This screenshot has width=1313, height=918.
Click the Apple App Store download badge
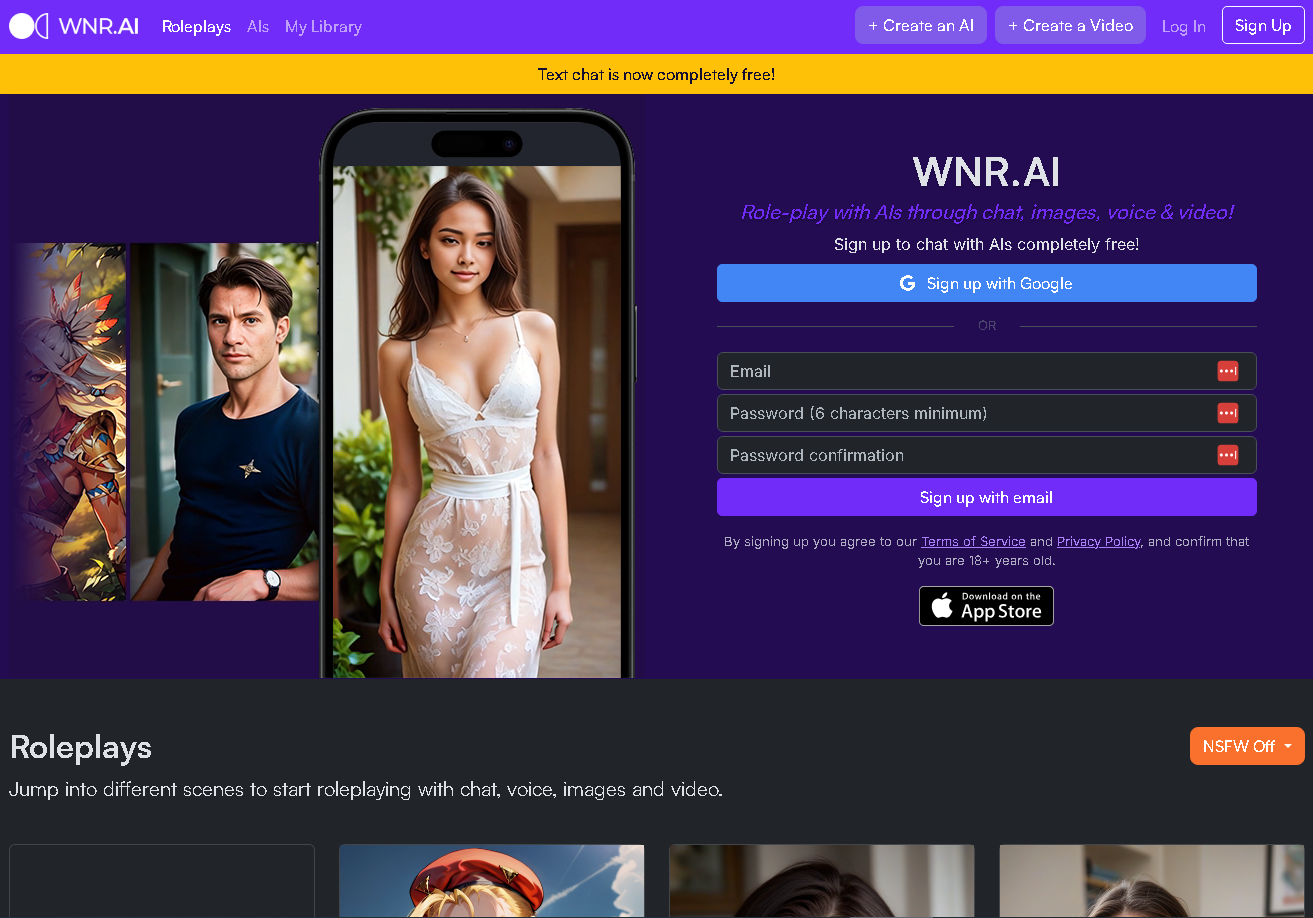pyautogui.click(x=986, y=605)
